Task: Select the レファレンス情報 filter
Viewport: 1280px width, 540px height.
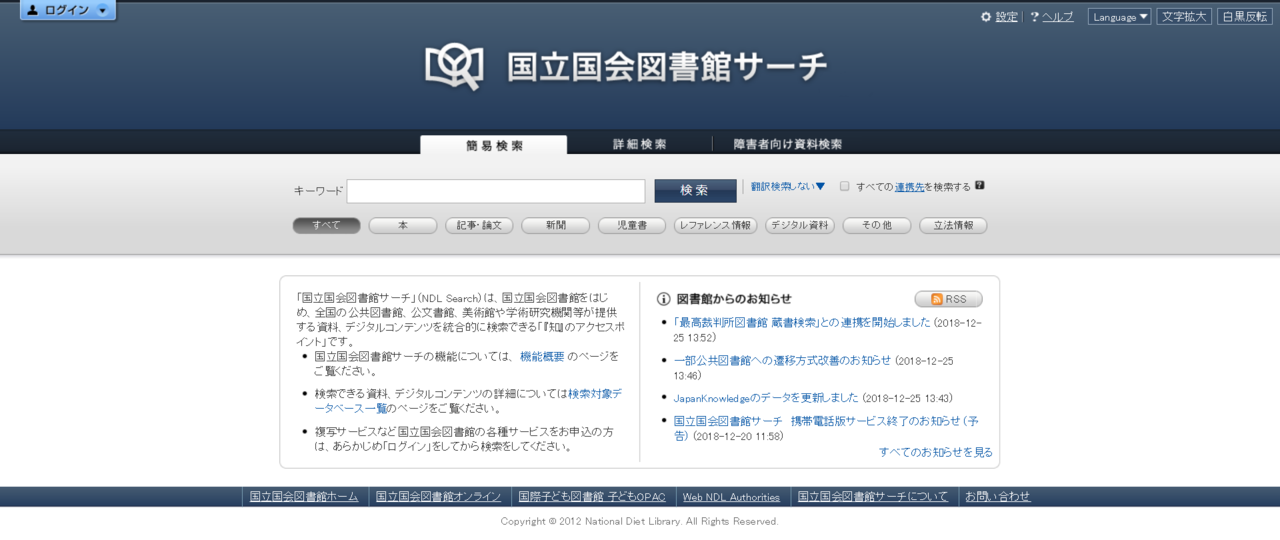Action: 716,226
